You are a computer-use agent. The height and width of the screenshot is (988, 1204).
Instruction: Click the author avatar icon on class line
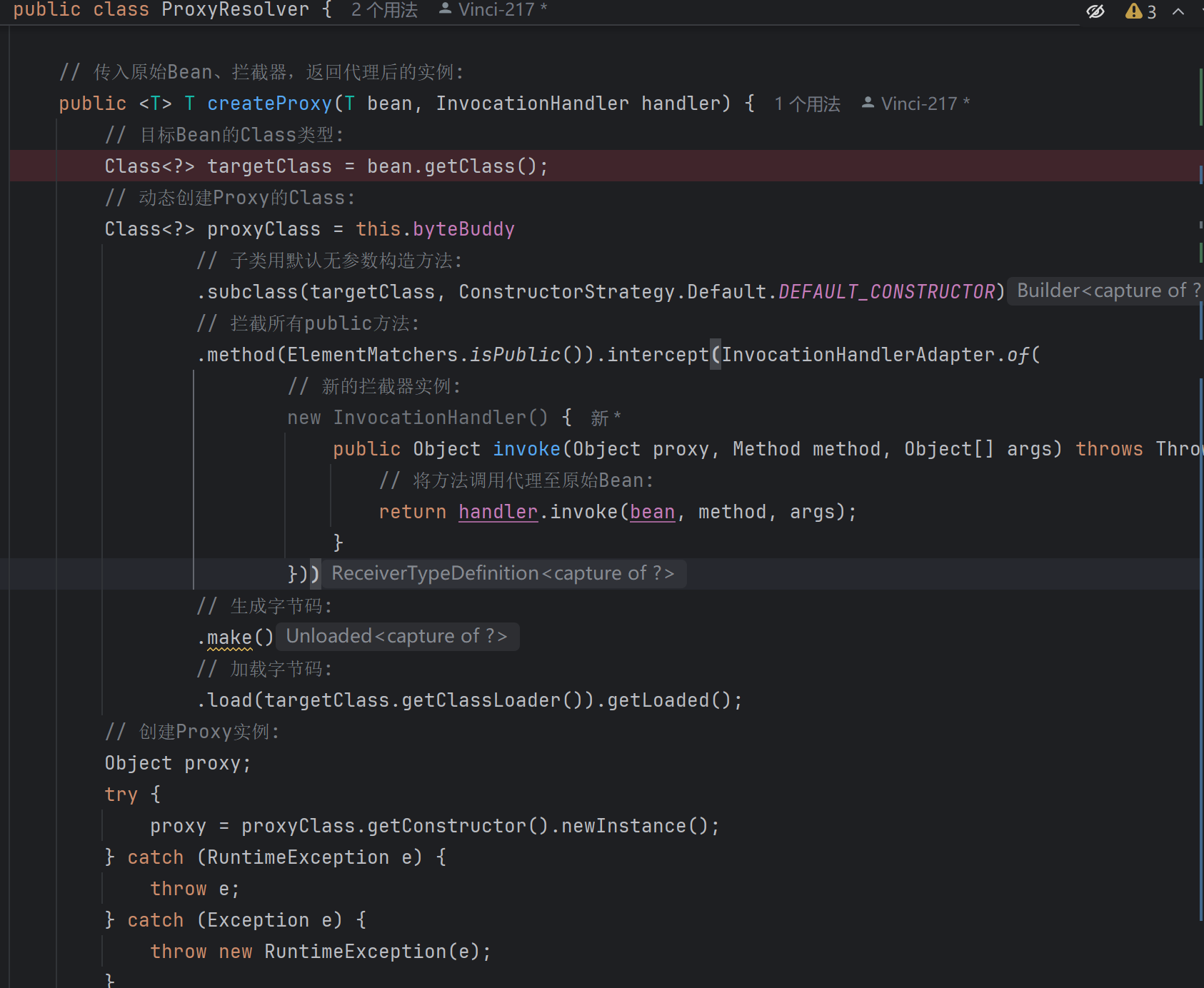click(x=445, y=9)
